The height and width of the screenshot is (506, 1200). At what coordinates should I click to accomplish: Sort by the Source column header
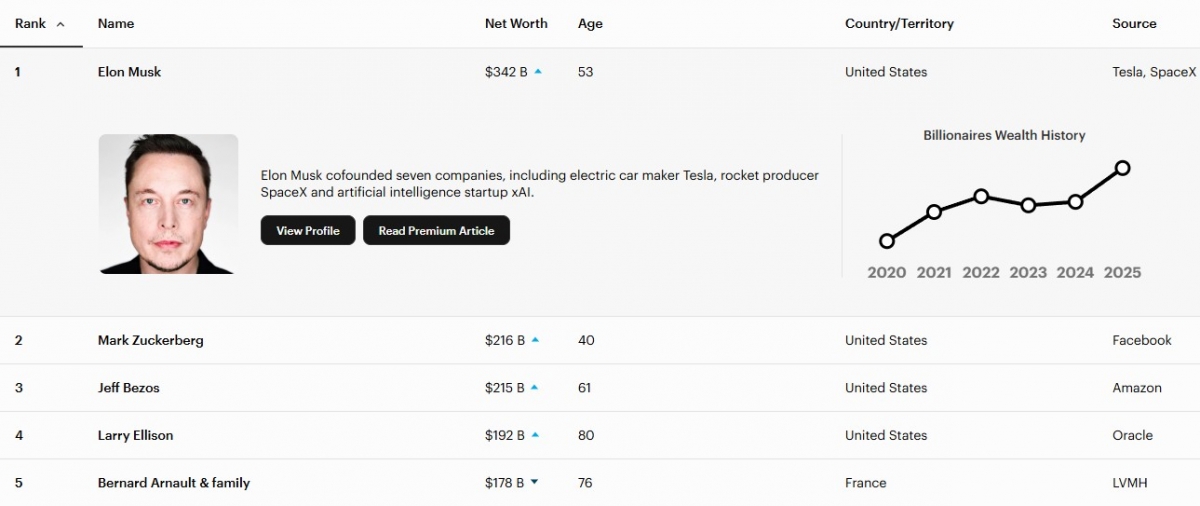pyautogui.click(x=1134, y=24)
